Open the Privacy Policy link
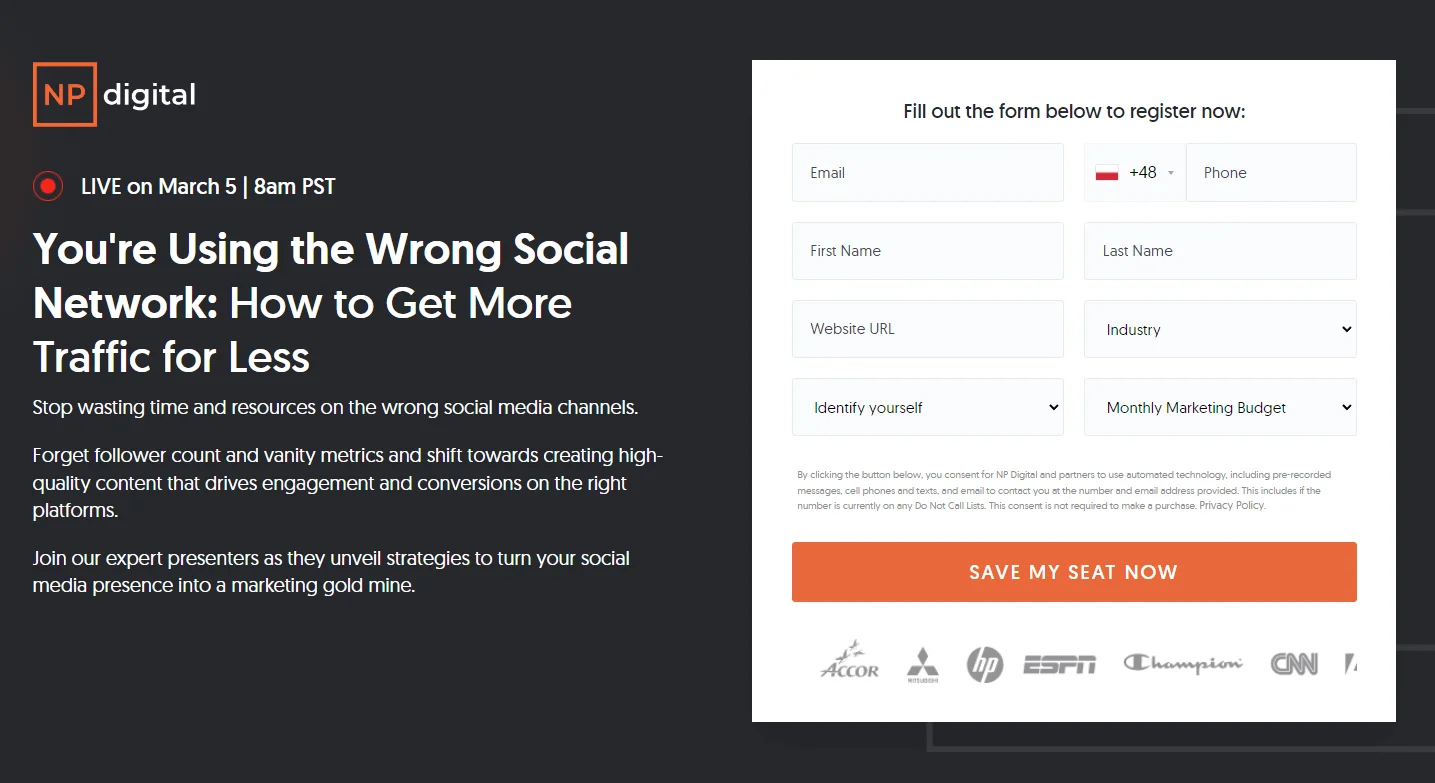Image resolution: width=1435 pixels, height=783 pixels. point(1231,505)
